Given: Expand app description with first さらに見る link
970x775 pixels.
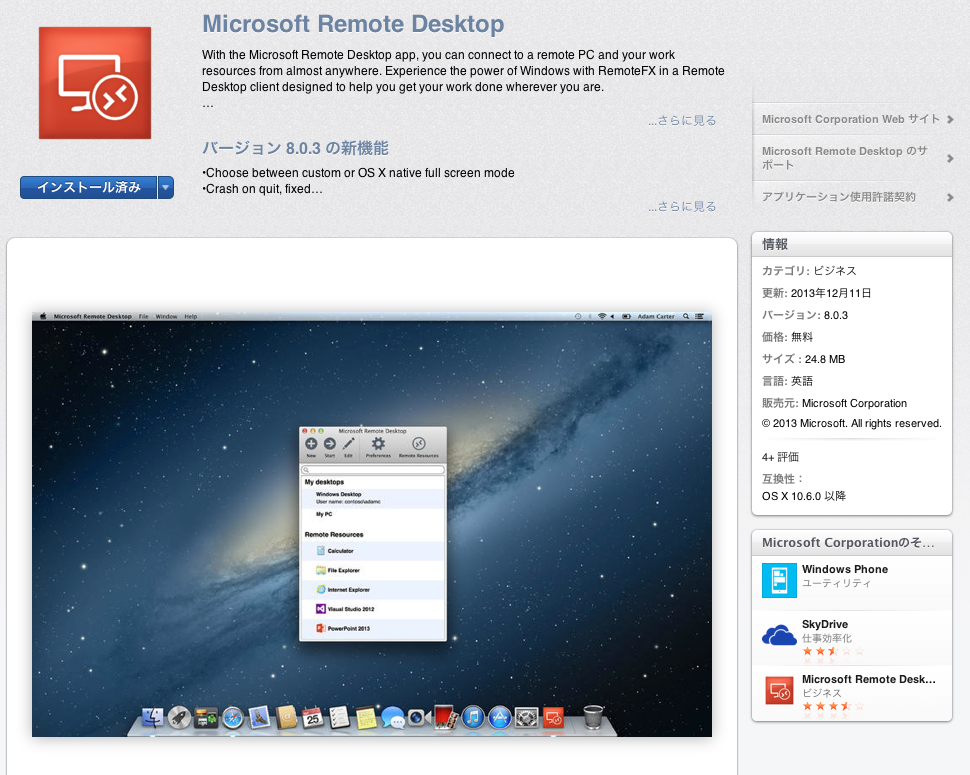Looking at the screenshot, I should (682, 120).
